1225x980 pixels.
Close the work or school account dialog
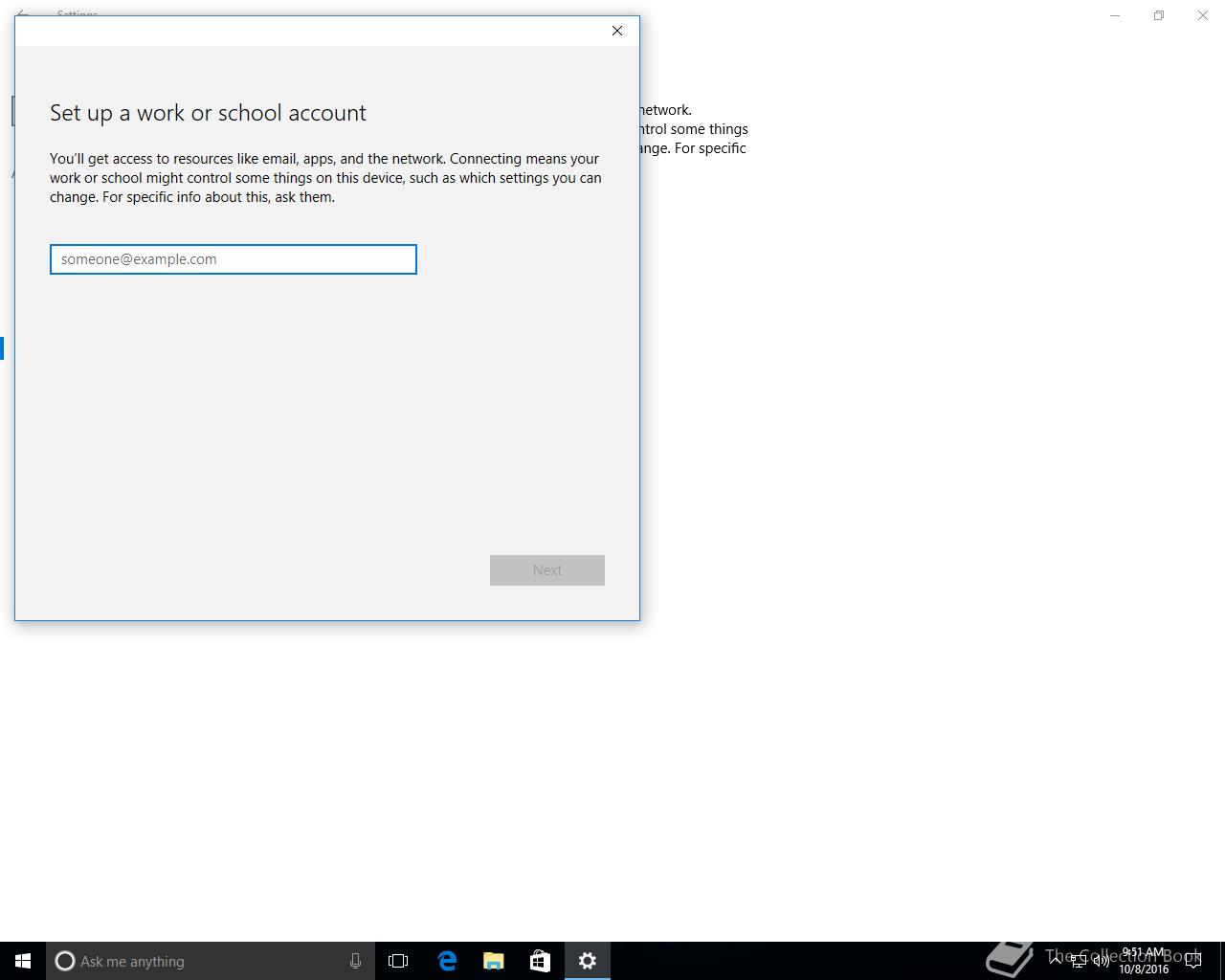pos(617,31)
